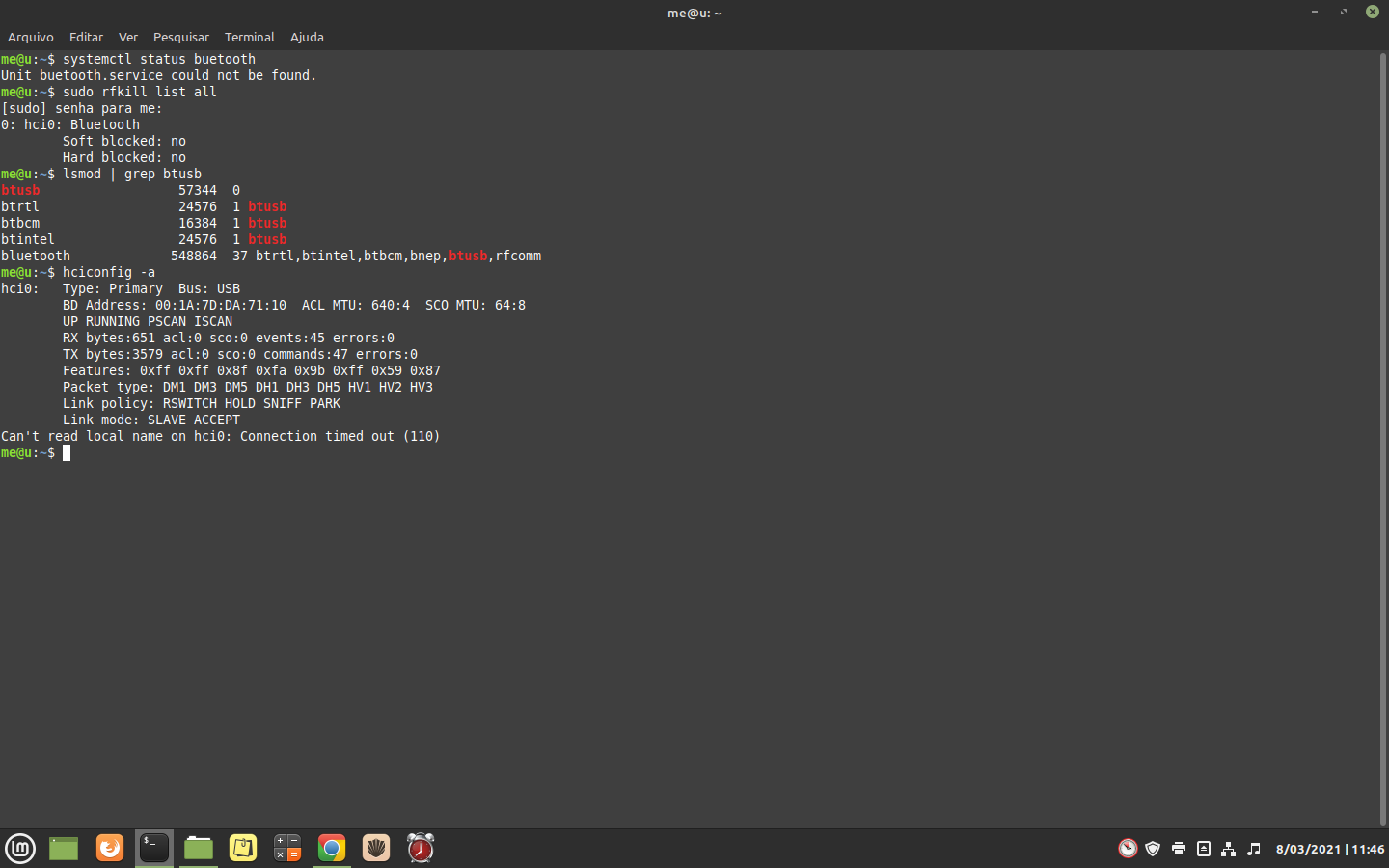Open the sticky notes app icon
1389x868 pixels.
(x=243, y=848)
